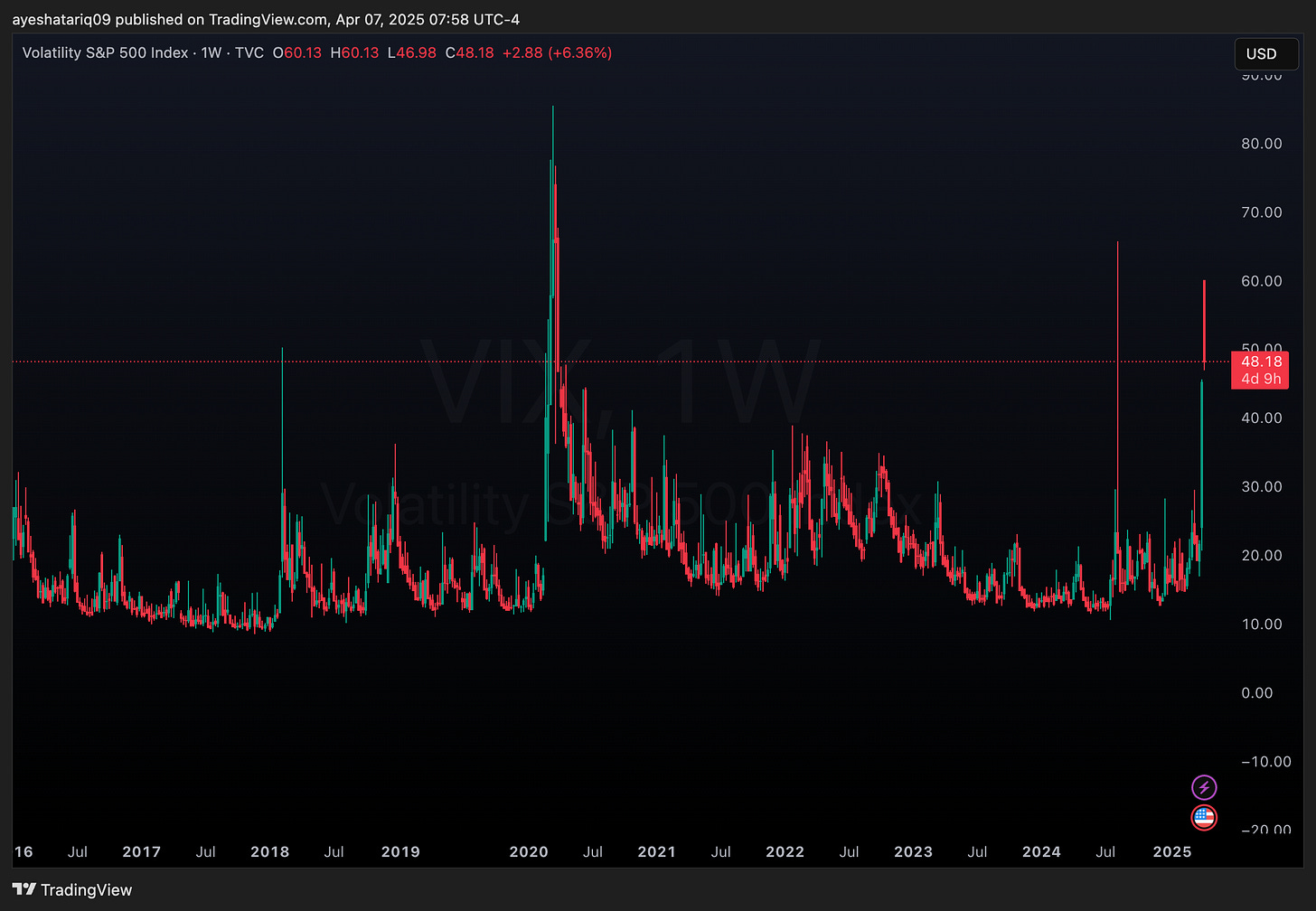Viewport: 1316px width, 911px height.
Task: Click the 2020 label on time axis
Action: pos(529,851)
